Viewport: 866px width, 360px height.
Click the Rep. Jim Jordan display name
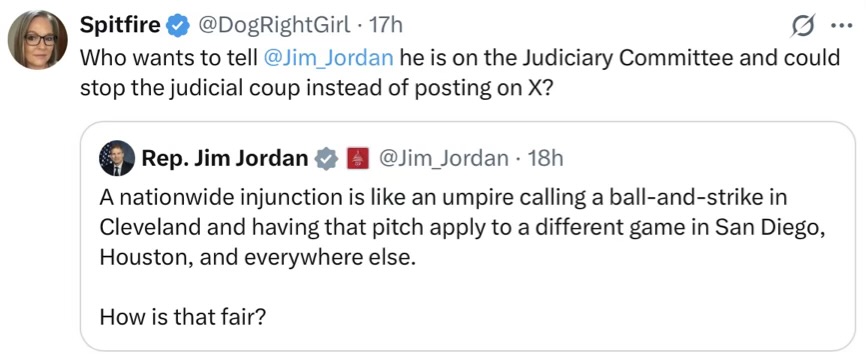pos(225,159)
